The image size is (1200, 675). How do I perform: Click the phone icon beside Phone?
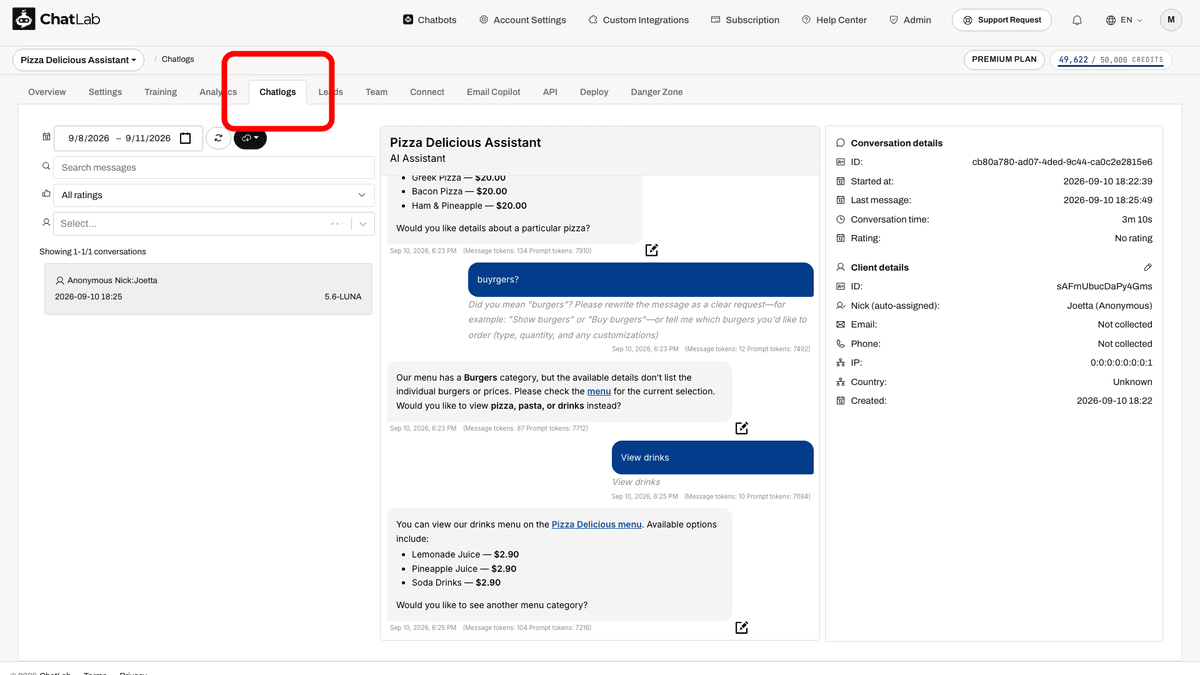841,343
